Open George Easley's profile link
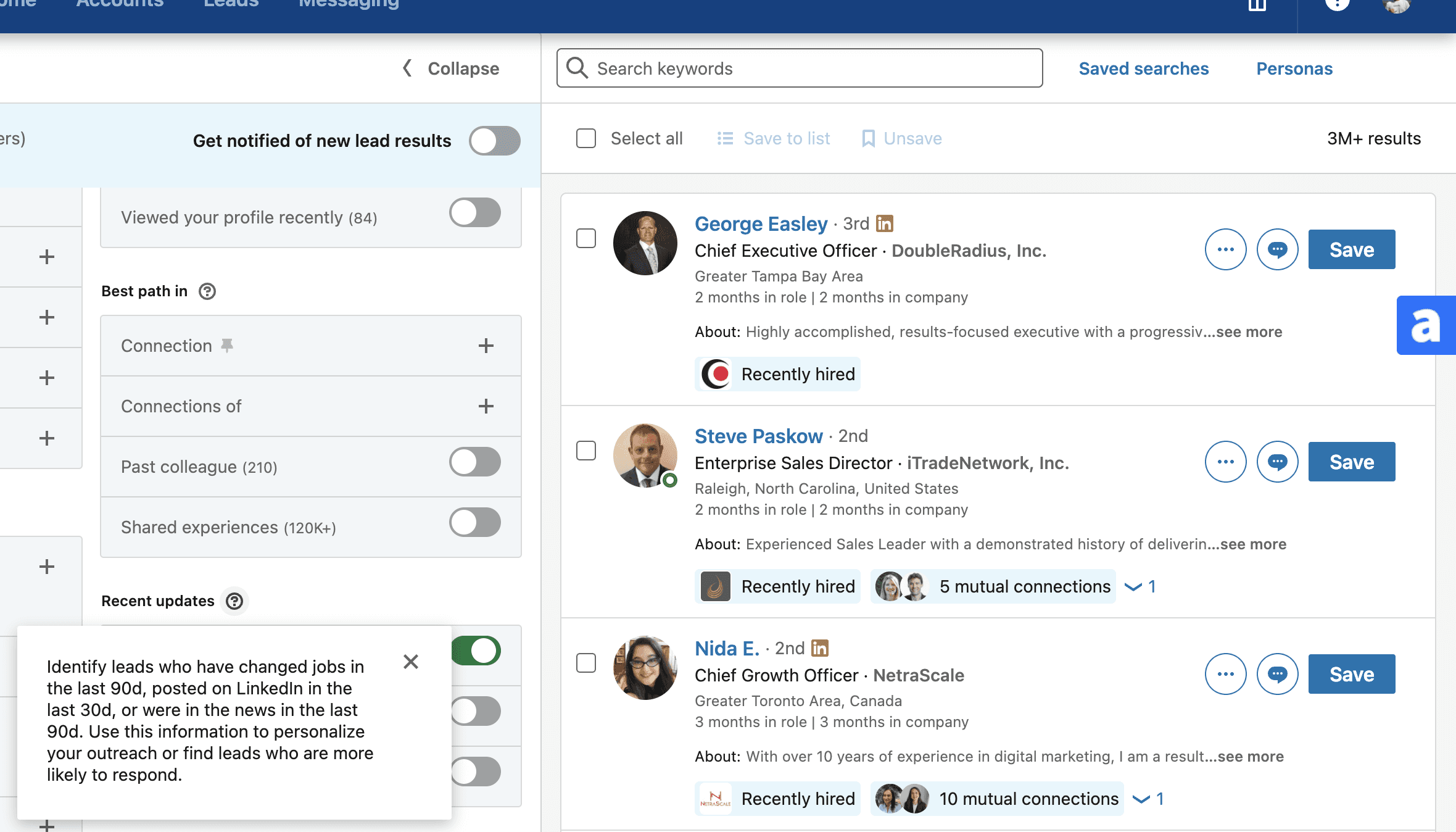The image size is (1456, 832). (761, 223)
